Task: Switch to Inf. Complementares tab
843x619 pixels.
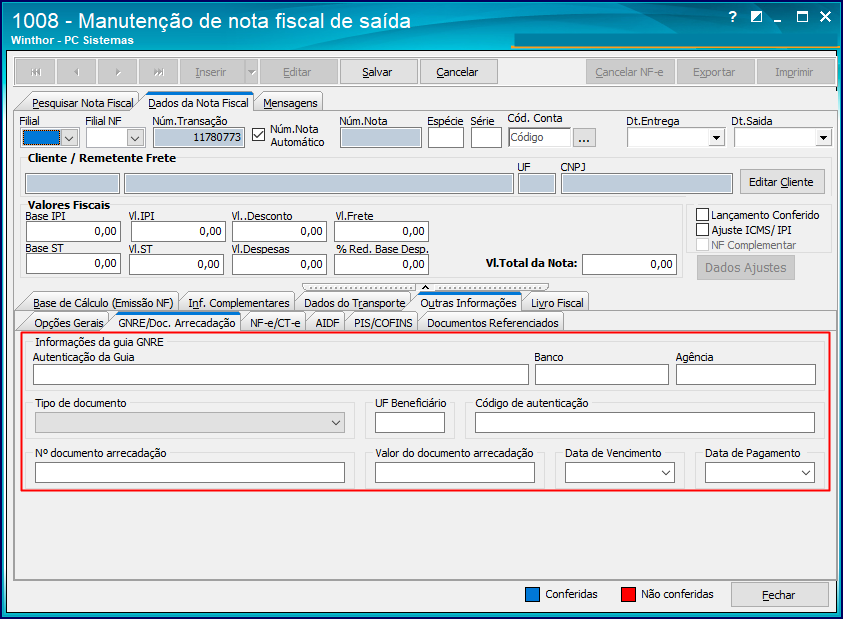Action: [239, 303]
